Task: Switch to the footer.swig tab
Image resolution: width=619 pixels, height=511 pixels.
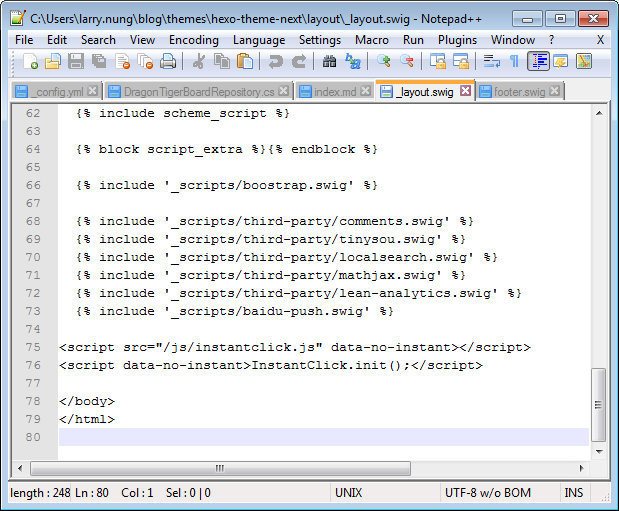Action: [520, 92]
